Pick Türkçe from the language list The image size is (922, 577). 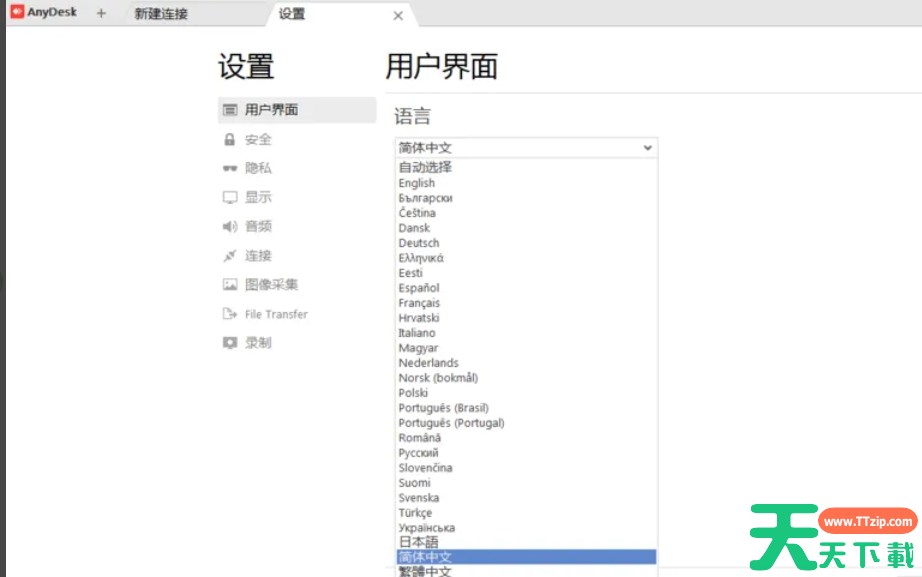coord(526,513)
